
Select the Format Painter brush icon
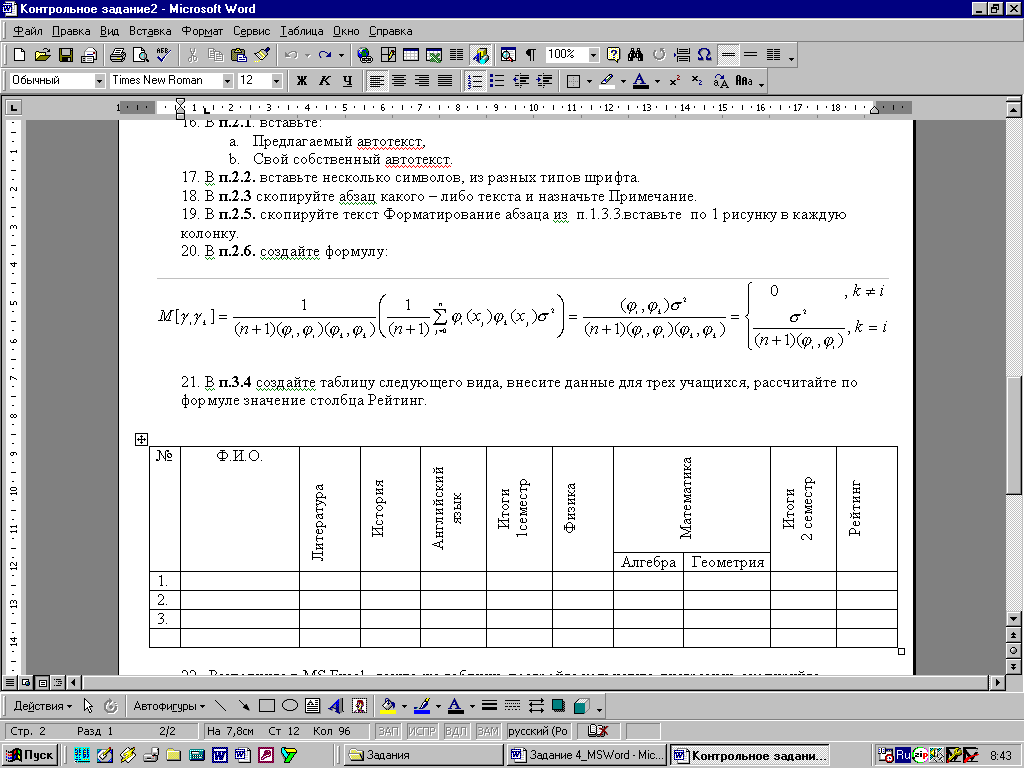pyautogui.click(x=263, y=55)
